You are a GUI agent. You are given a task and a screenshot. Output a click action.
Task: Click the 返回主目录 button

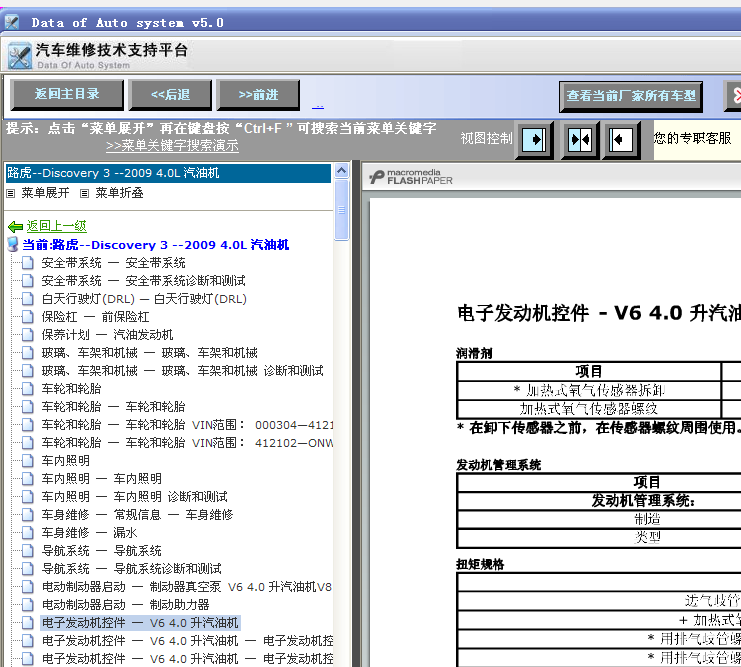point(67,95)
